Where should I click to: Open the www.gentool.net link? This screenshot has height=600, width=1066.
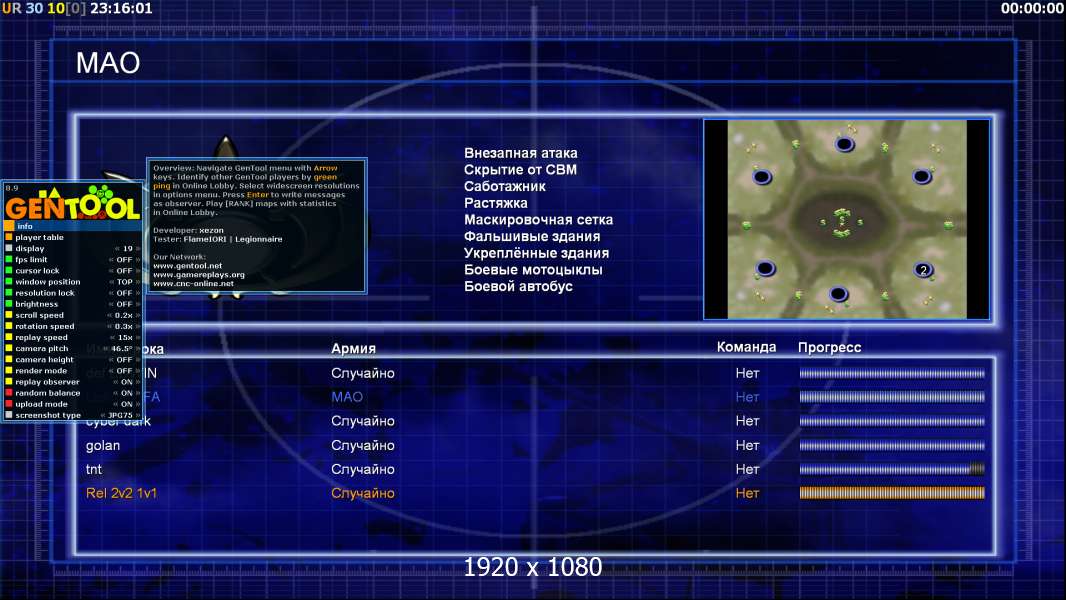pyautogui.click(x=188, y=266)
